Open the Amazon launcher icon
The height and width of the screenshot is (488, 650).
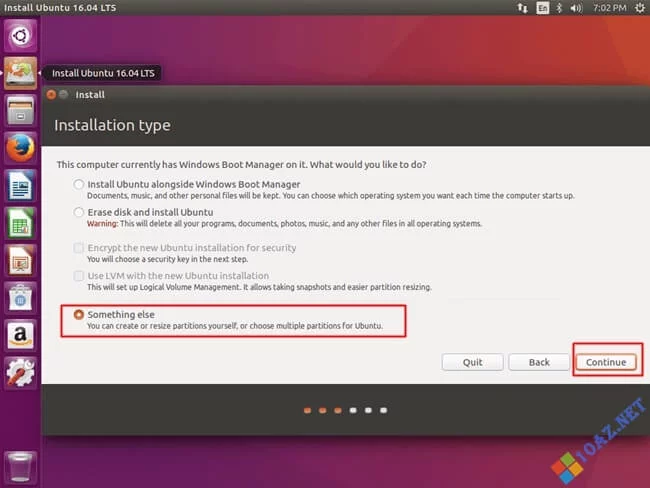[20, 335]
